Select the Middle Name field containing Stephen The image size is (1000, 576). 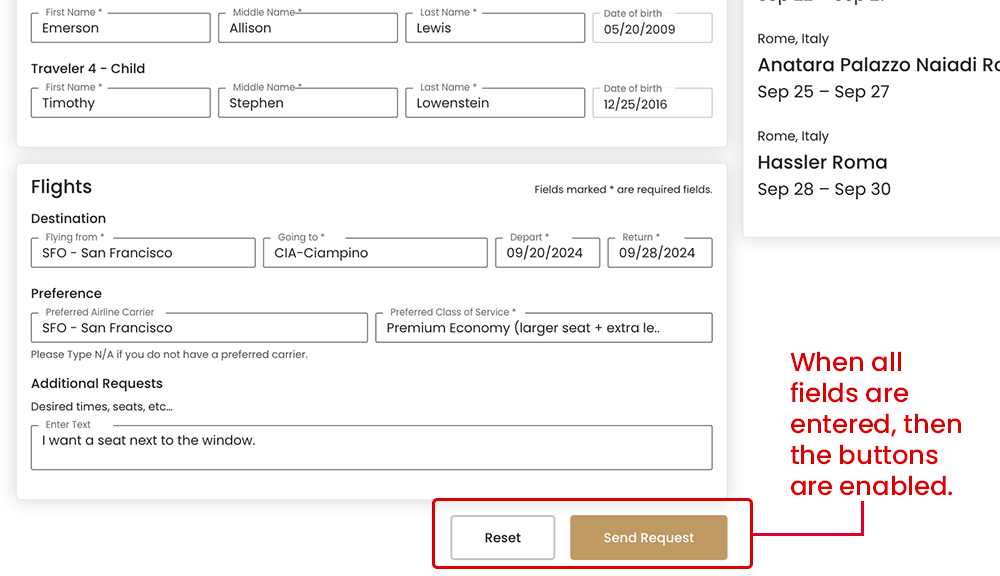307,103
